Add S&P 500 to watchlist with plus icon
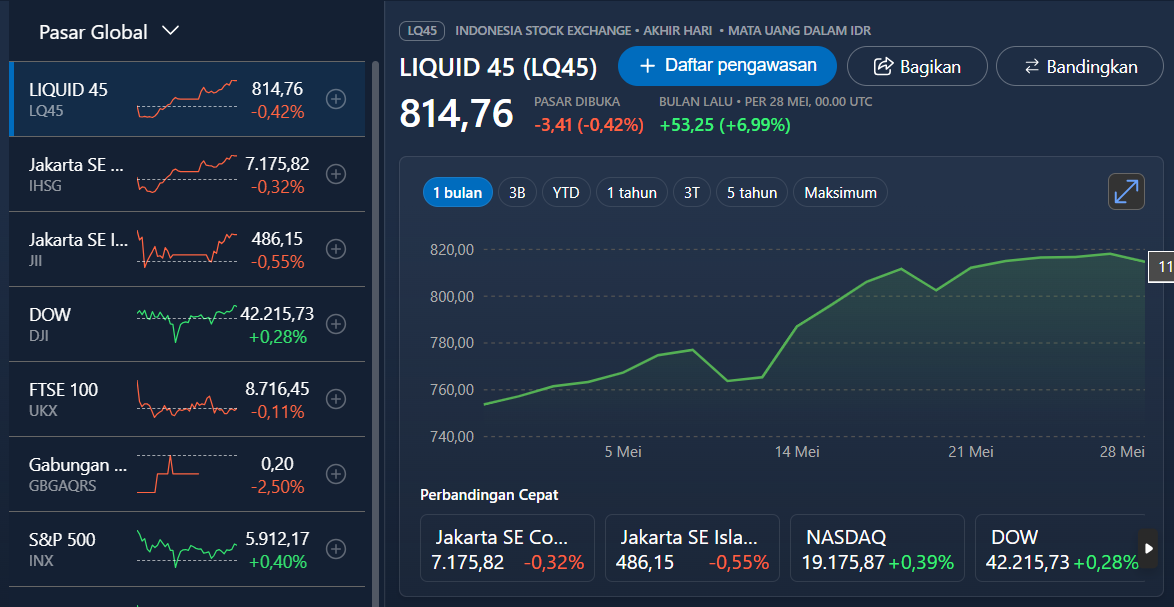This screenshot has height=607, width=1174. pyautogui.click(x=336, y=549)
